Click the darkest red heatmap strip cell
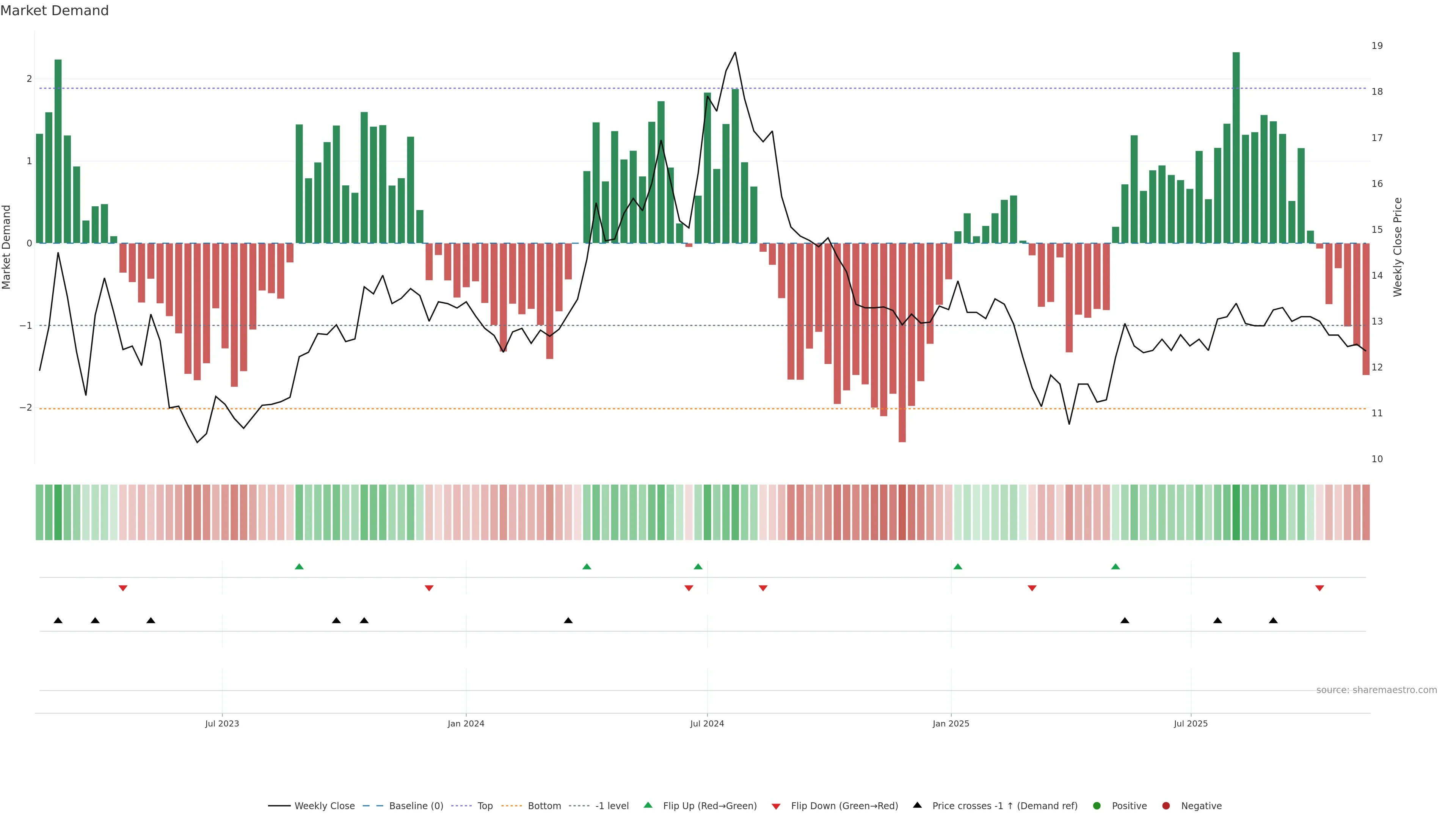 (x=902, y=512)
